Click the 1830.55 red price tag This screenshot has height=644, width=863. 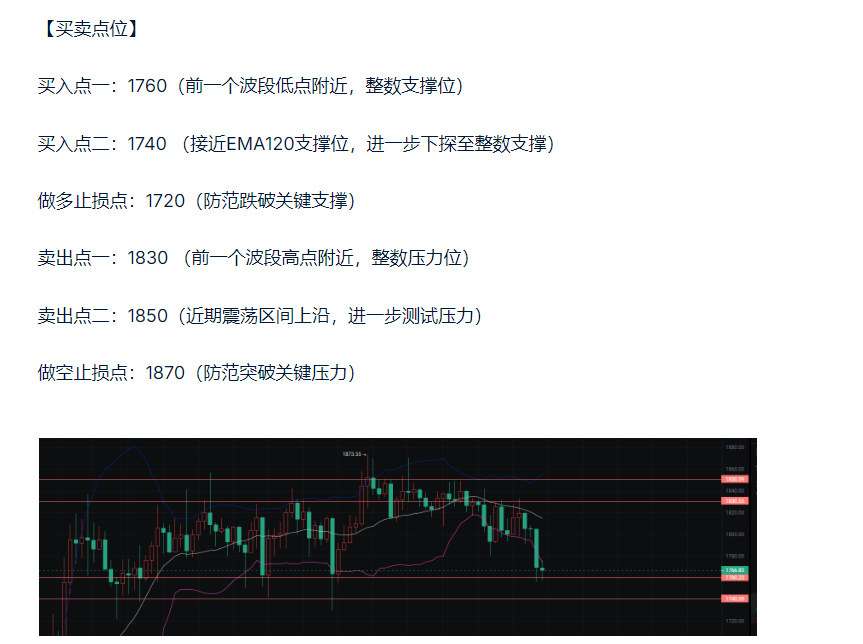coord(735,501)
